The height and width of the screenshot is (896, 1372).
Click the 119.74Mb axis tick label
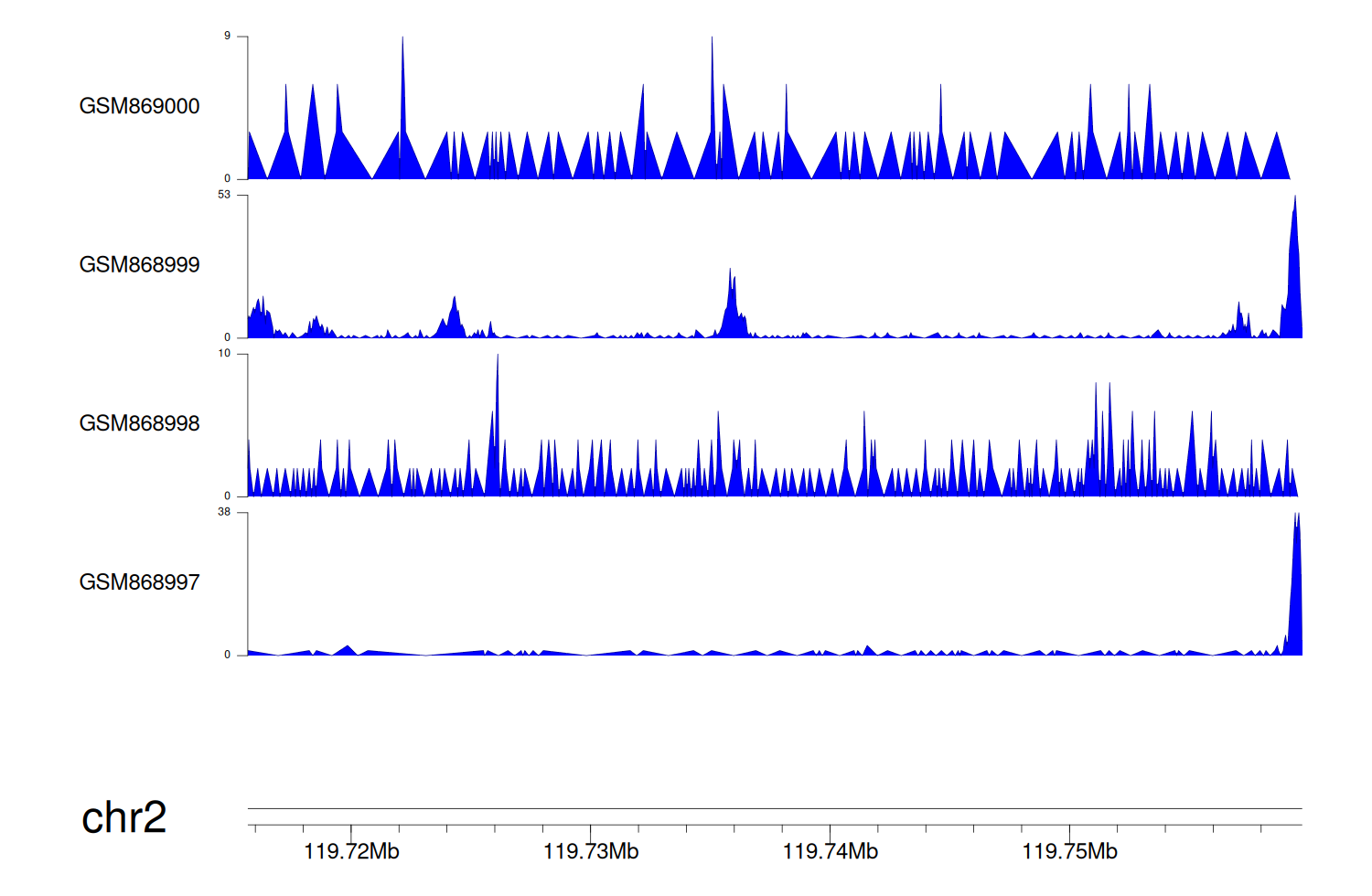830,852
